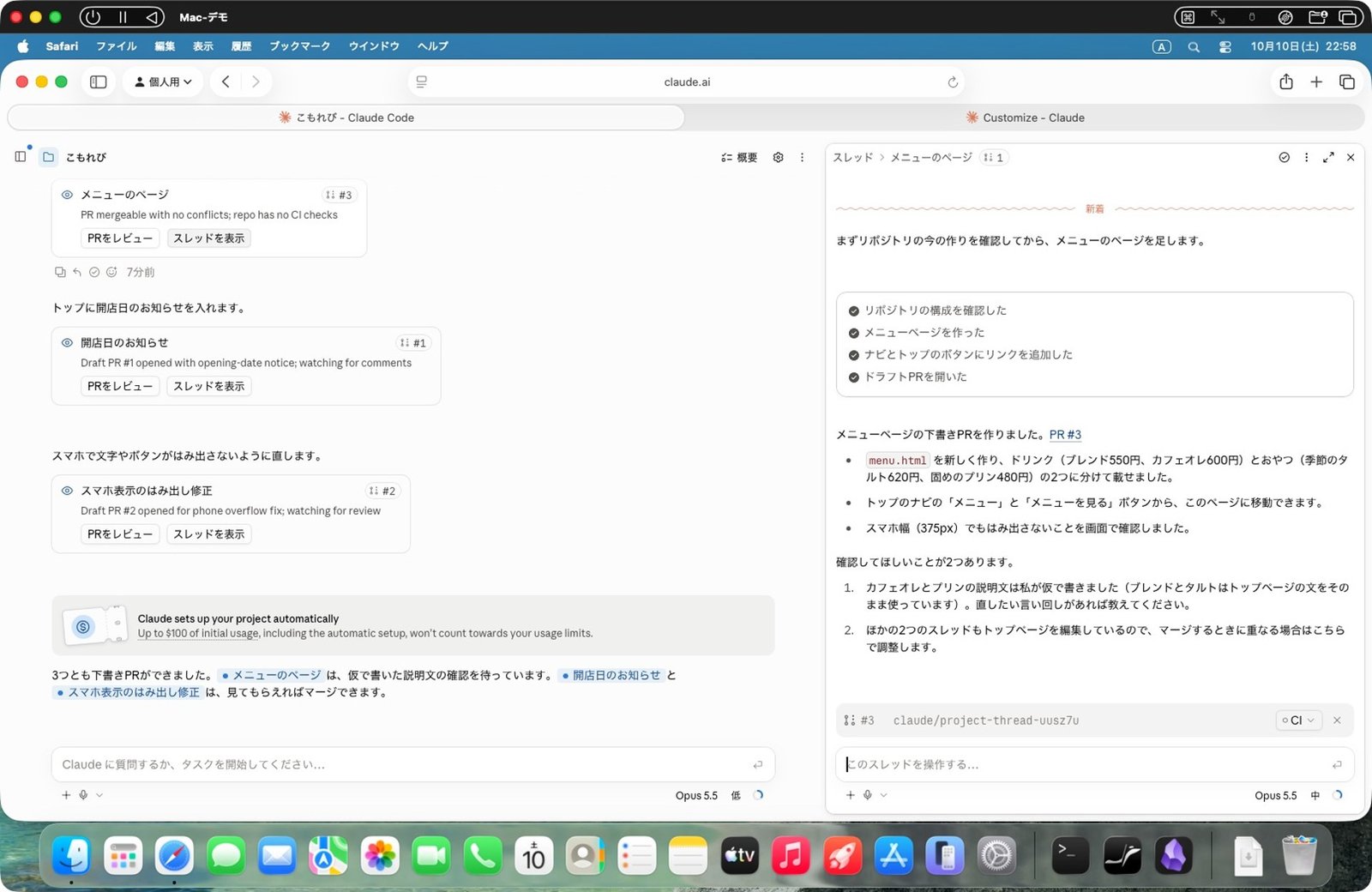Image resolution: width=1372 pixels, height=892 pixels.
Task: Go back with Safari back arrow
Action: click(226, 82)
